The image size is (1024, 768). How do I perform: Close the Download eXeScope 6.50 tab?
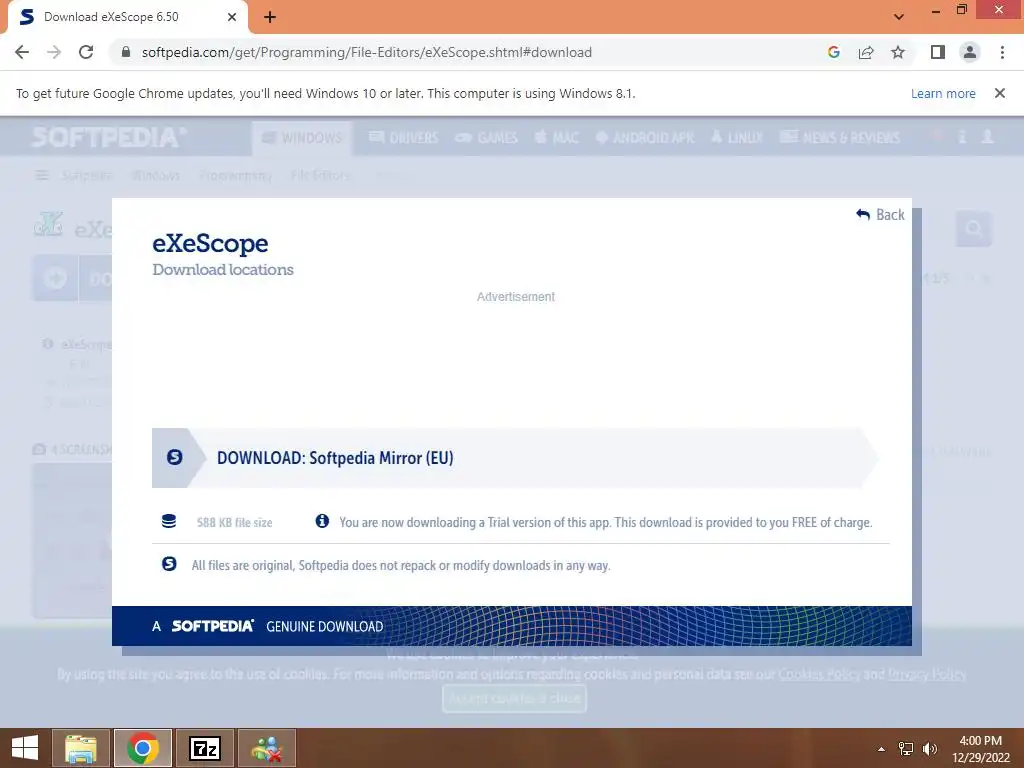(232, 17)
